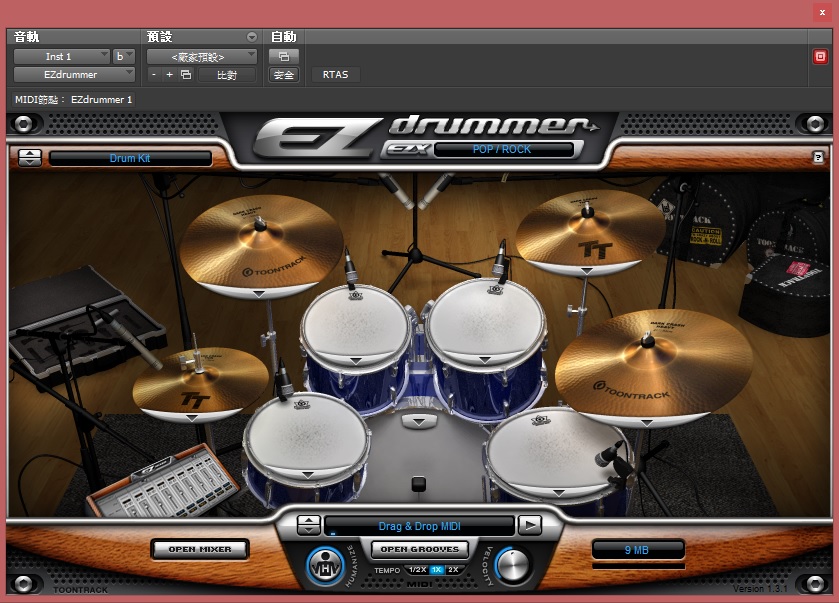
Task: Select previous preset with the minus button
Action: pos(154,74)
